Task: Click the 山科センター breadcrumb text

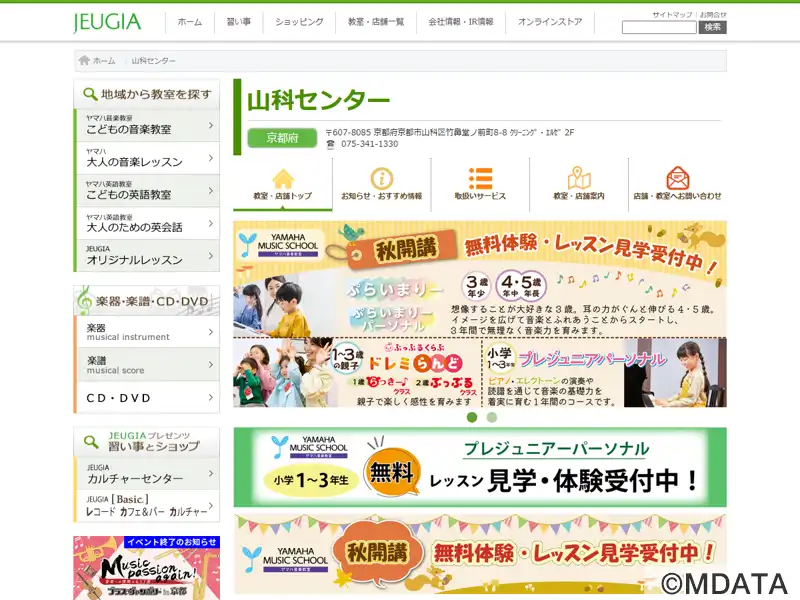Action: [154, 61]
